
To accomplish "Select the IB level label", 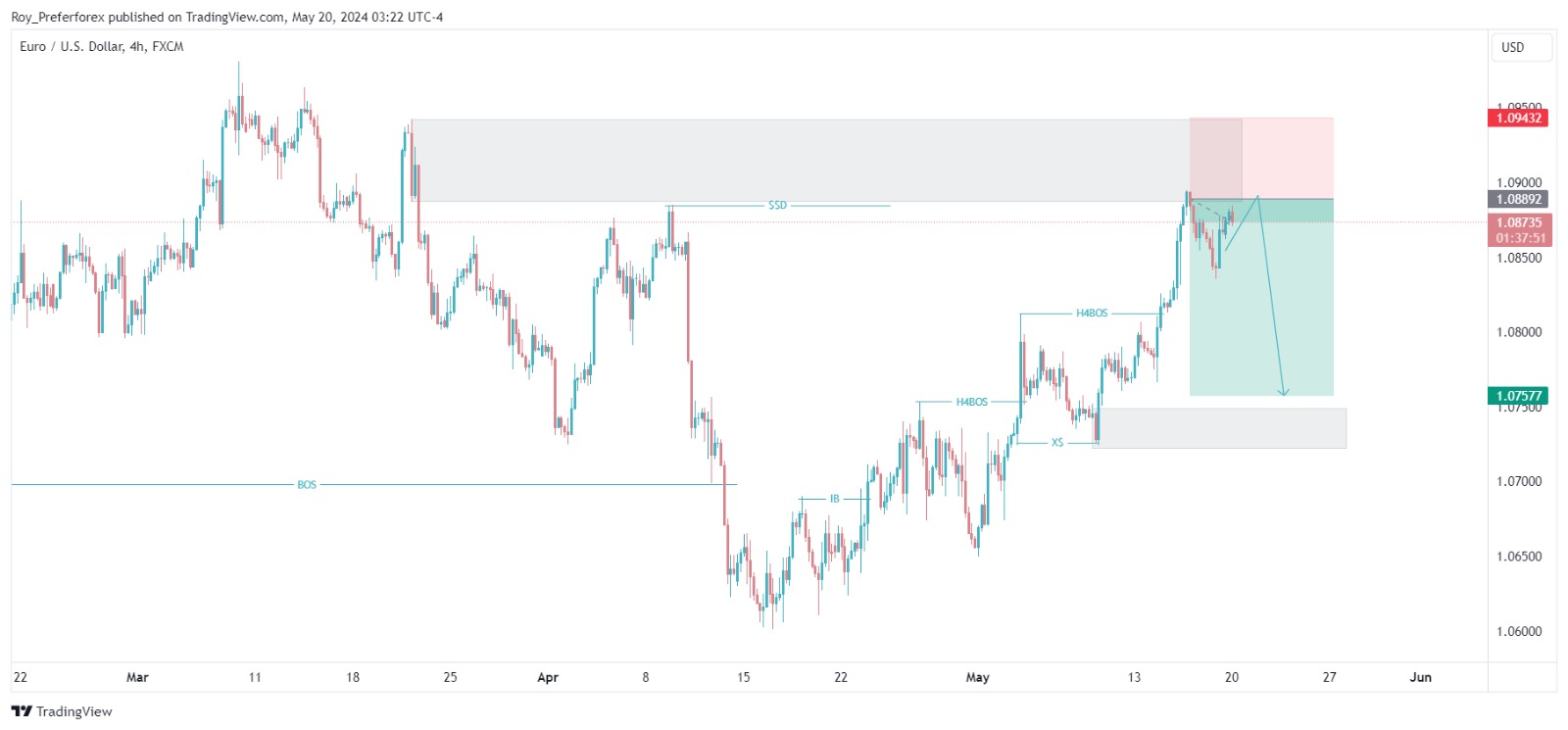I will click(835, 499).
